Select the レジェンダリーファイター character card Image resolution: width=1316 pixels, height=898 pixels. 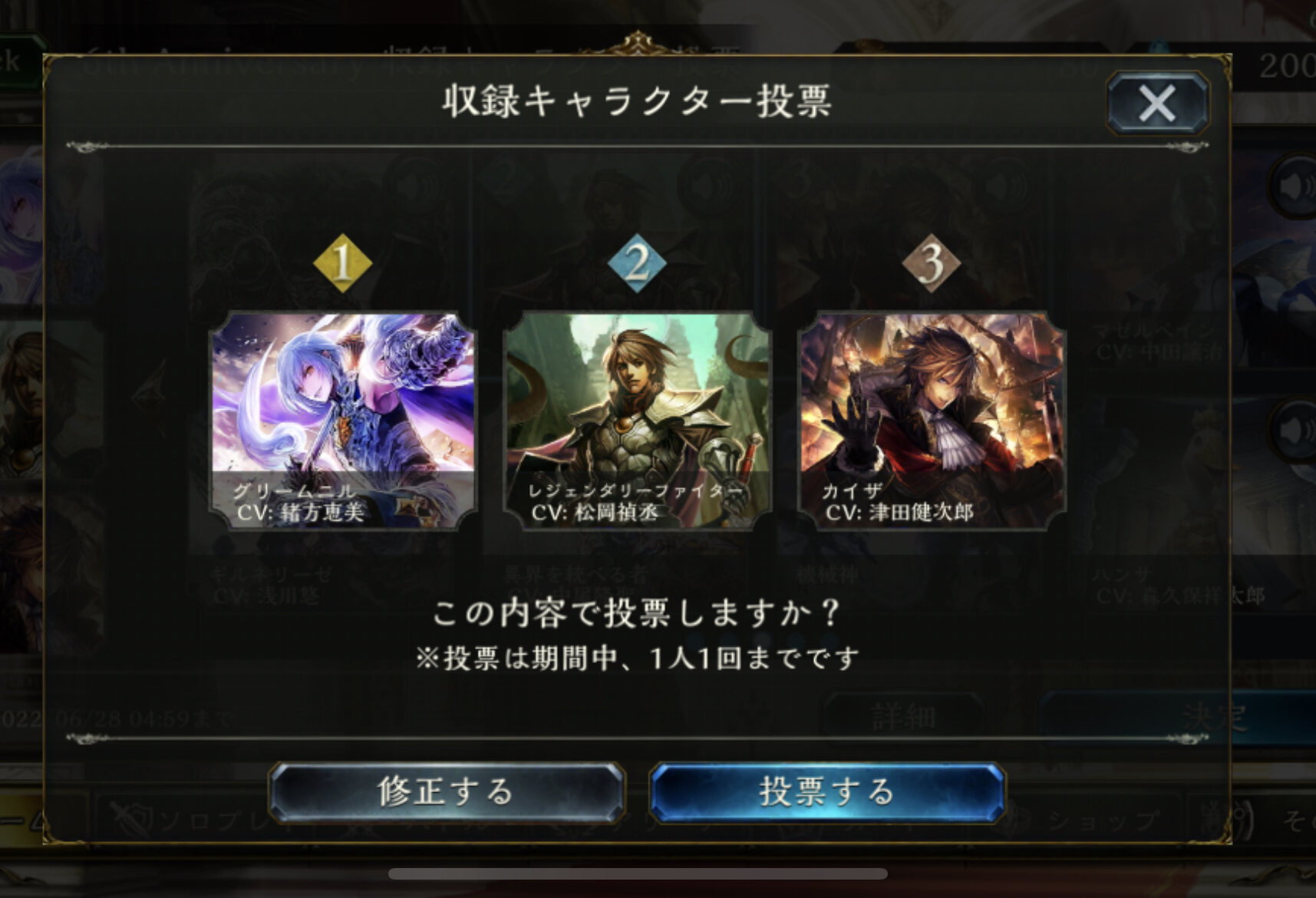(637, 421)
